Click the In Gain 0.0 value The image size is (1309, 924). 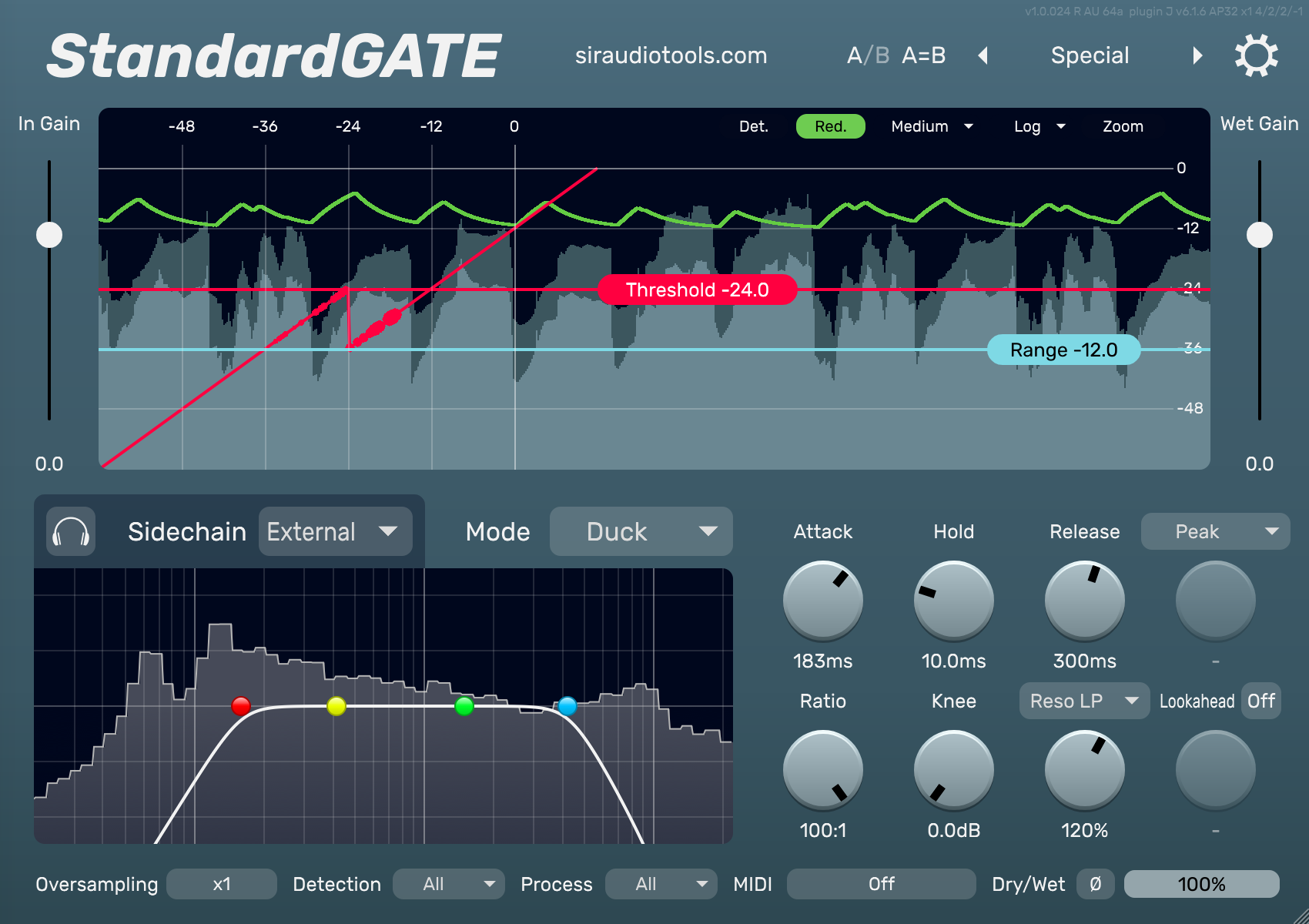point(49,464)
